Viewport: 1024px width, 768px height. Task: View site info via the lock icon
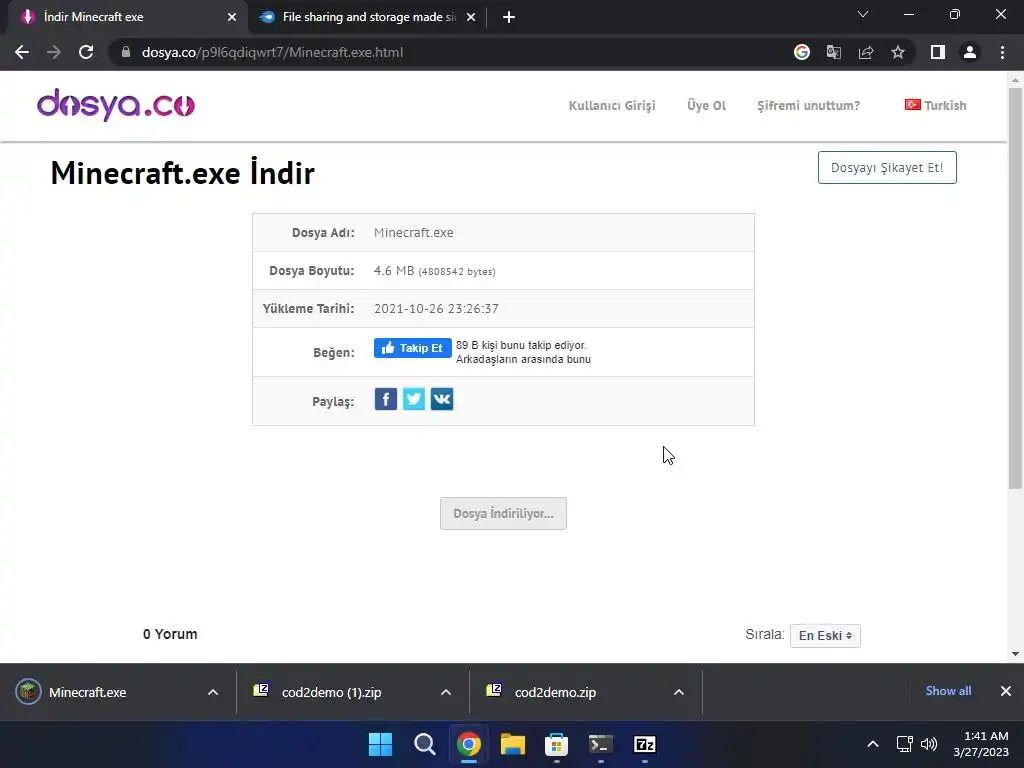(126, 52)
